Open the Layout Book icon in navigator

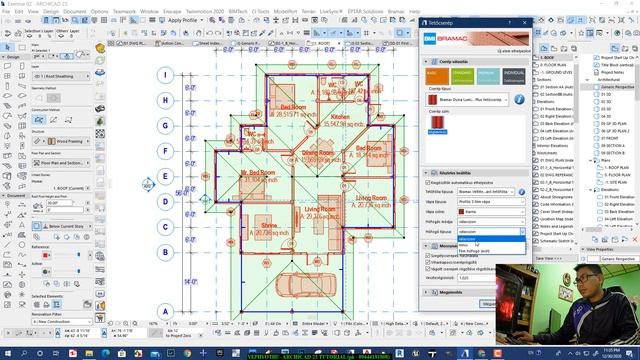coord(564,48)
